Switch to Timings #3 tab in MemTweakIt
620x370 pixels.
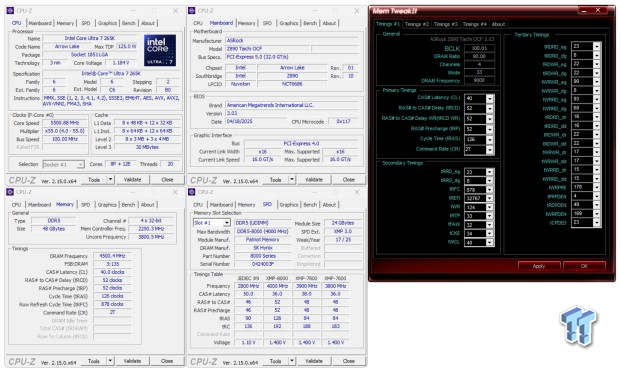(x=445, y=24)
